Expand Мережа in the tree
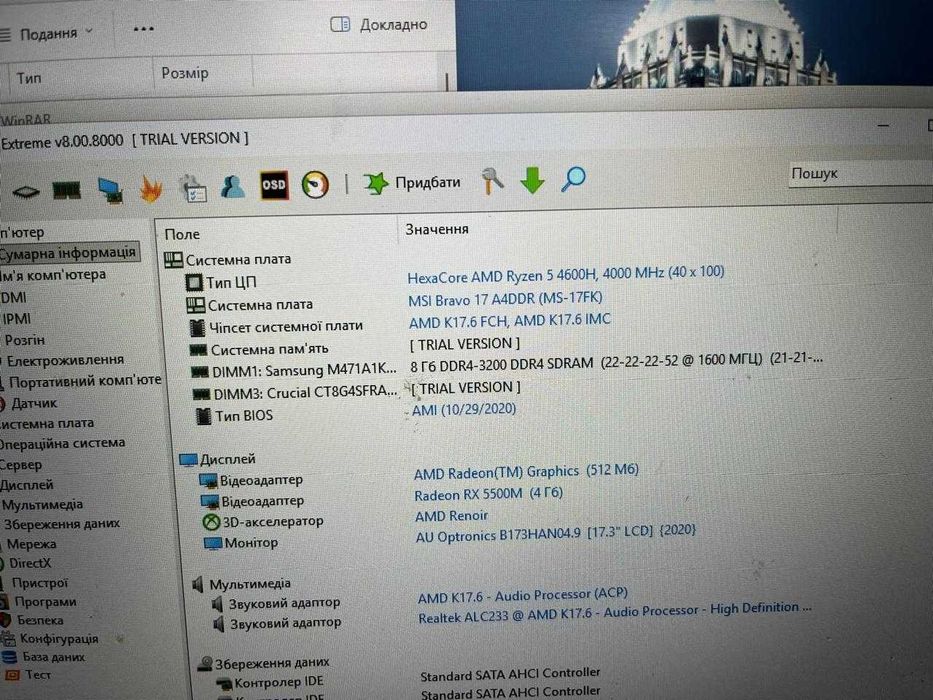This screenshot has width=933, height=700. coord(32,544)
